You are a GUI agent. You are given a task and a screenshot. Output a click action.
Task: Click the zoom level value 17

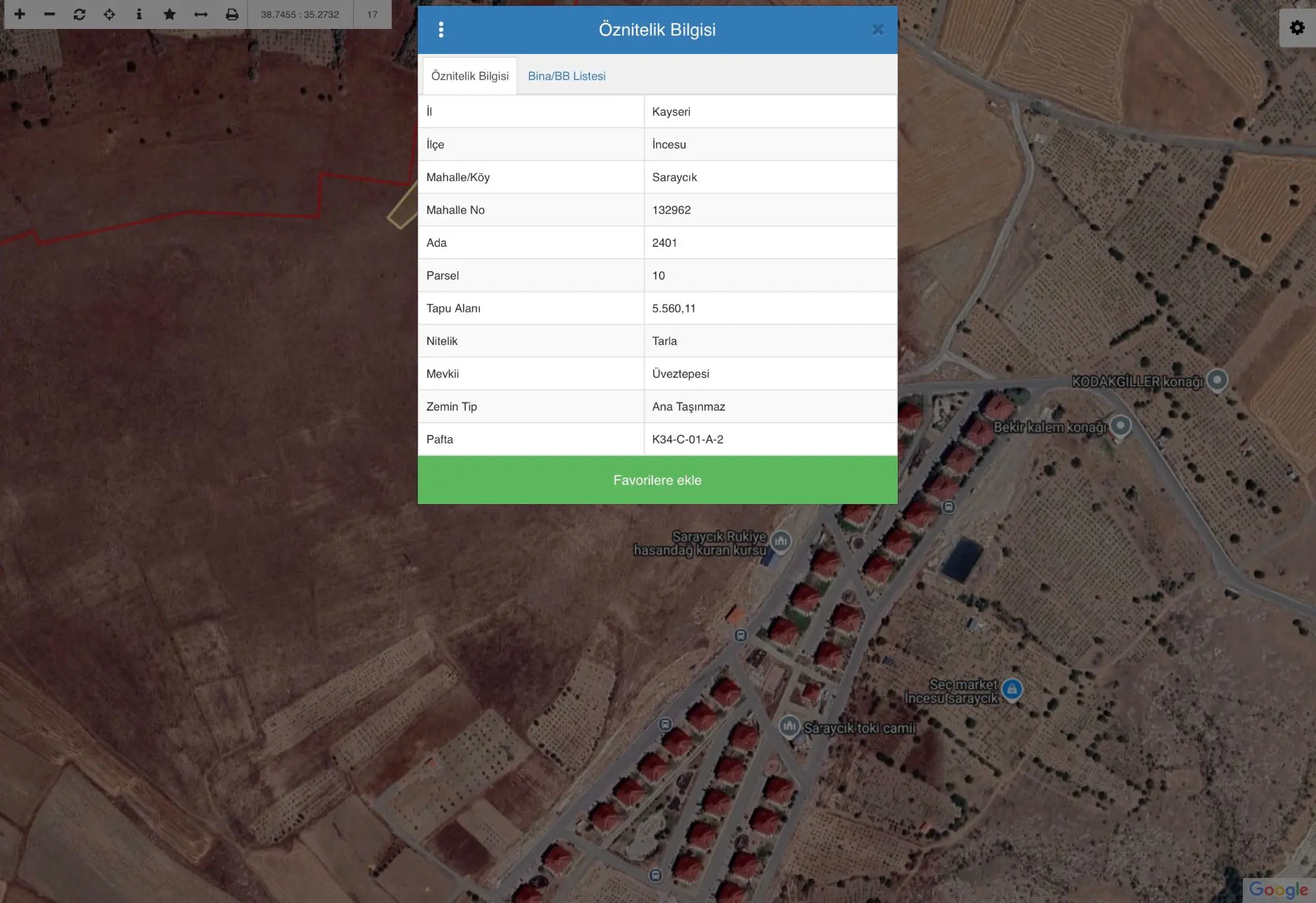pyautogui.click(x=373, y=14)
